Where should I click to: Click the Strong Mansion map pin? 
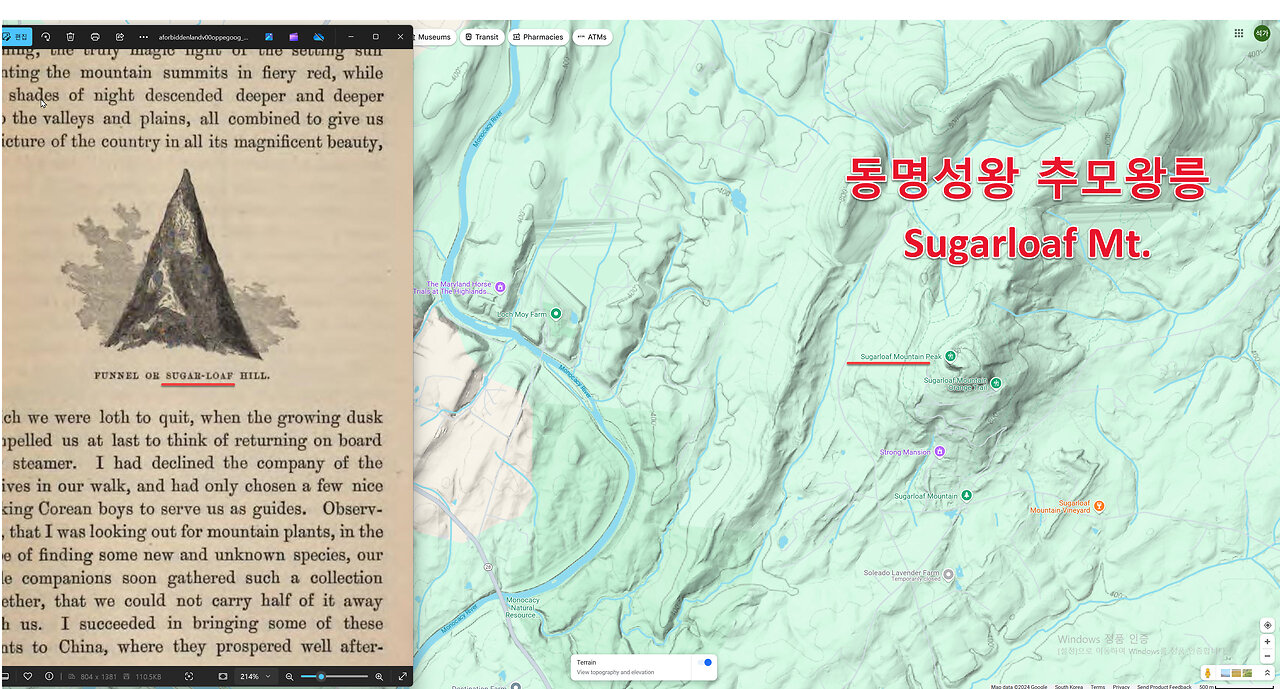point(939,452)
